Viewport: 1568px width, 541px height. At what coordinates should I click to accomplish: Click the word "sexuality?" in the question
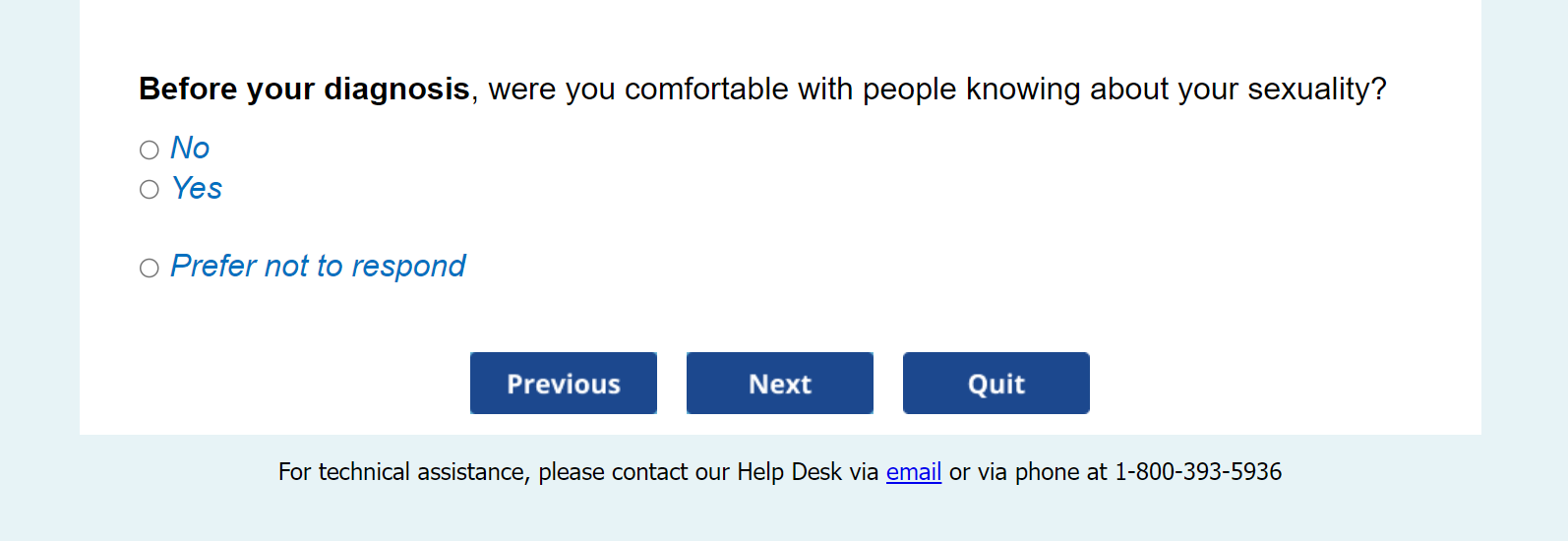[x=1316, y=89]
